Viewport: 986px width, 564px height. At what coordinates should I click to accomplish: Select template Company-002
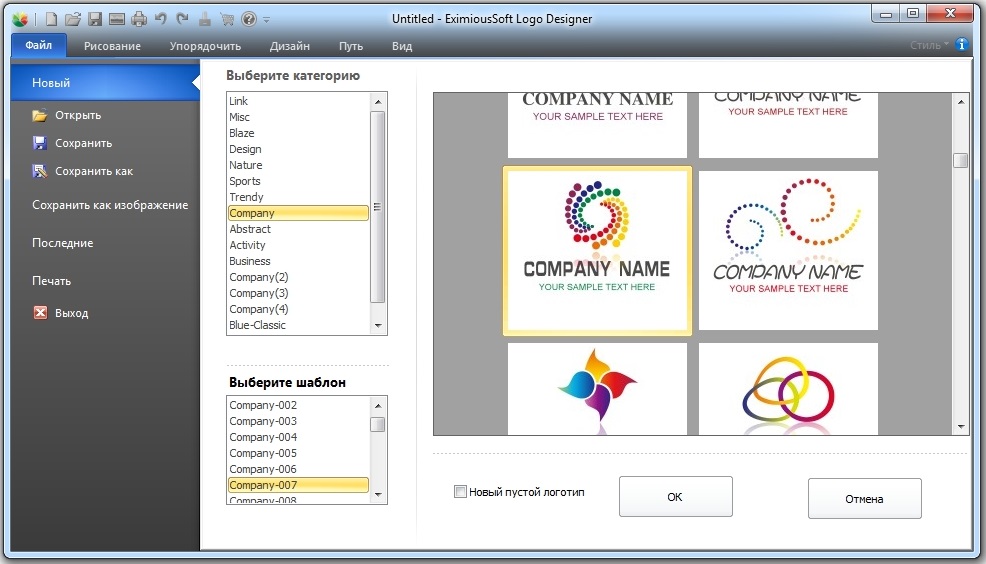click(x=298, y=405)
